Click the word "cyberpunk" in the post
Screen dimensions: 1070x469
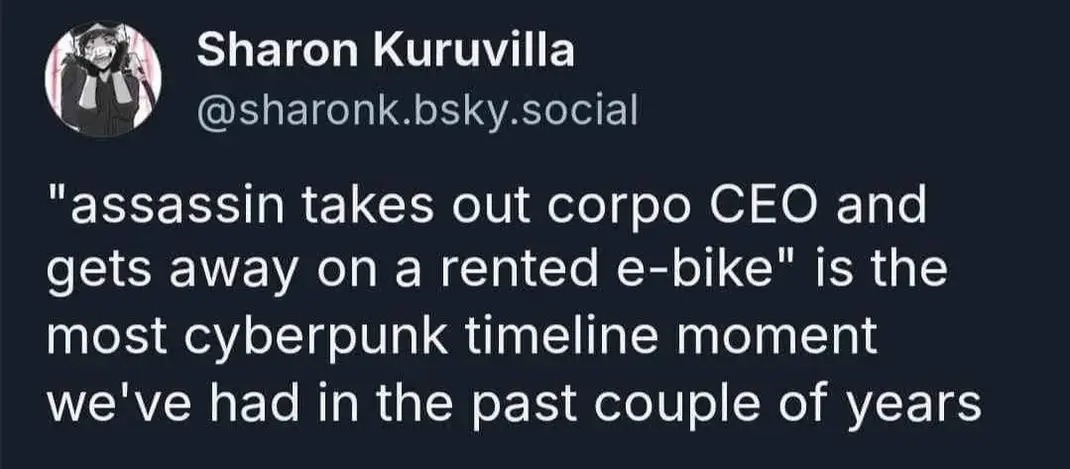click(x=316, y=337)
